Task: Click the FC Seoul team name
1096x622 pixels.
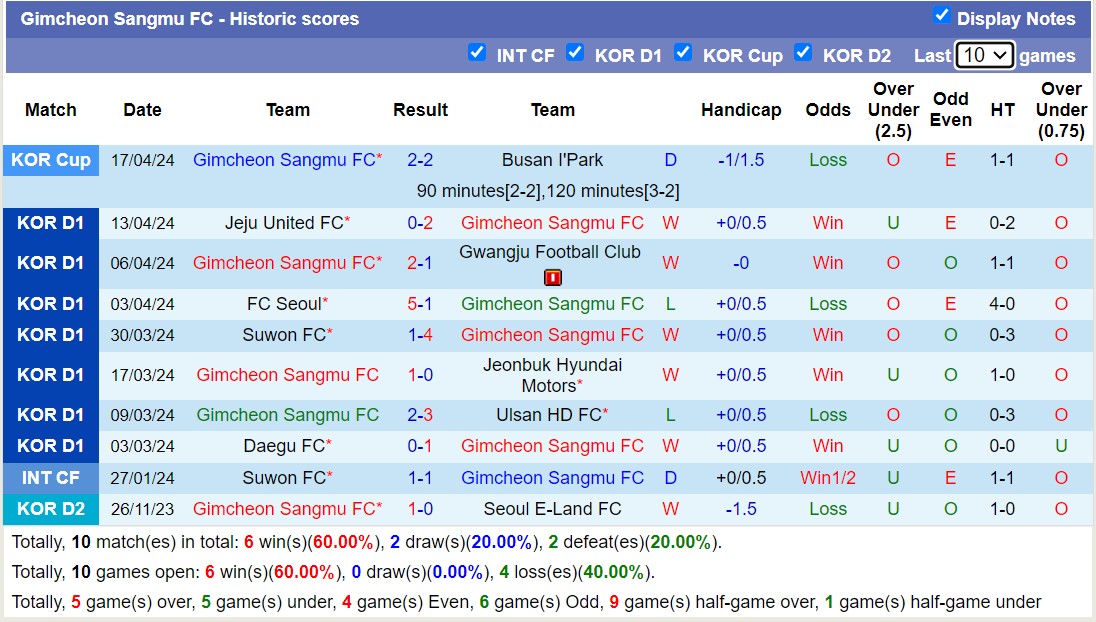Action: tap(283, 304)
